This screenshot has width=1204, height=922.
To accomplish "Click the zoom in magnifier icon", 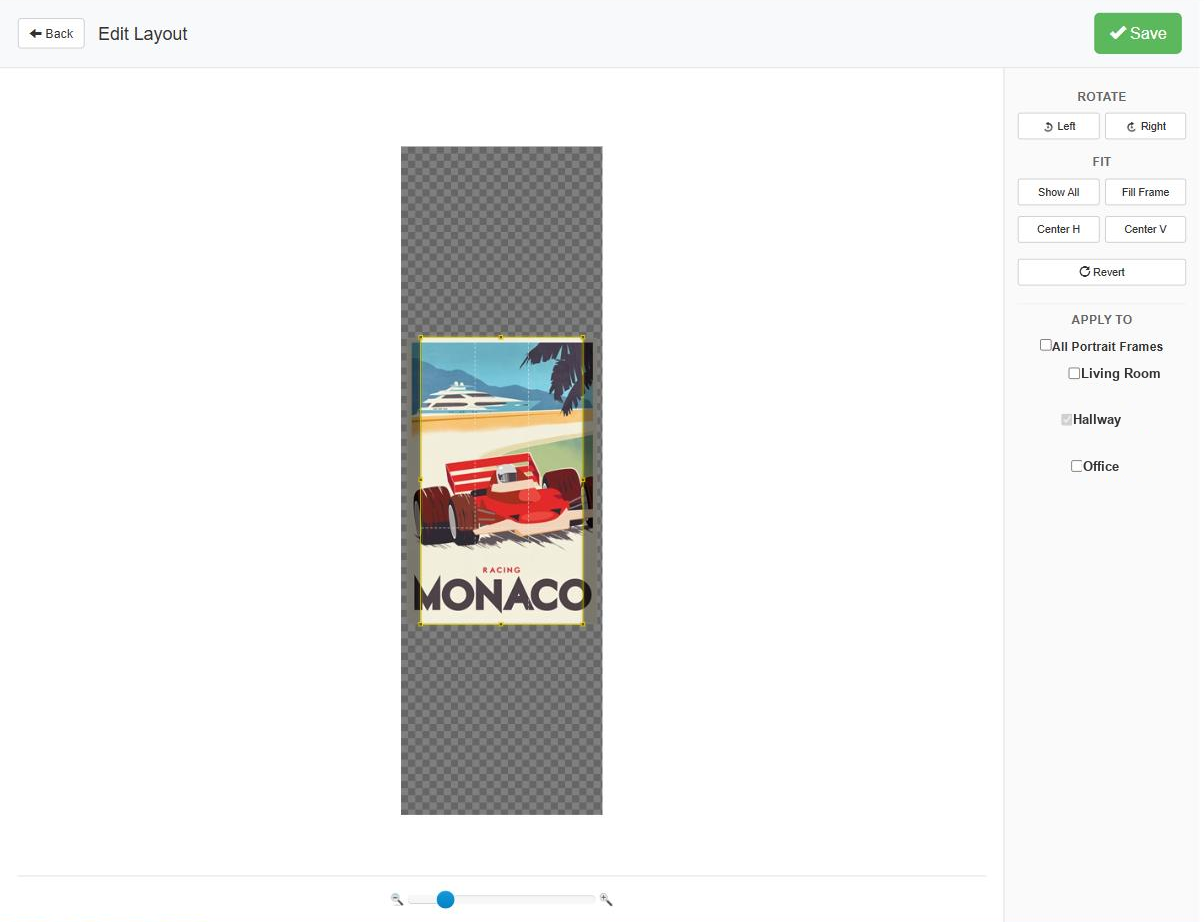I will [x=606, y=900].
